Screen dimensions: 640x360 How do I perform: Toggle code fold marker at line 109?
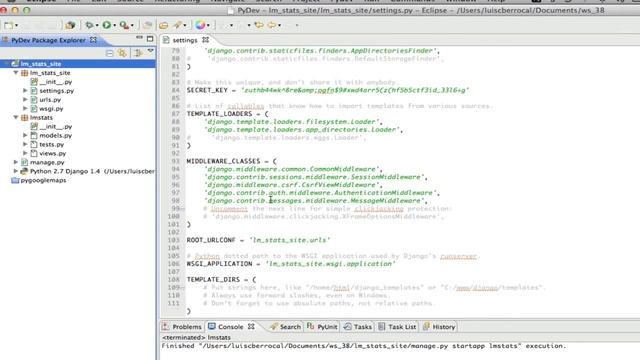(183, 288)
